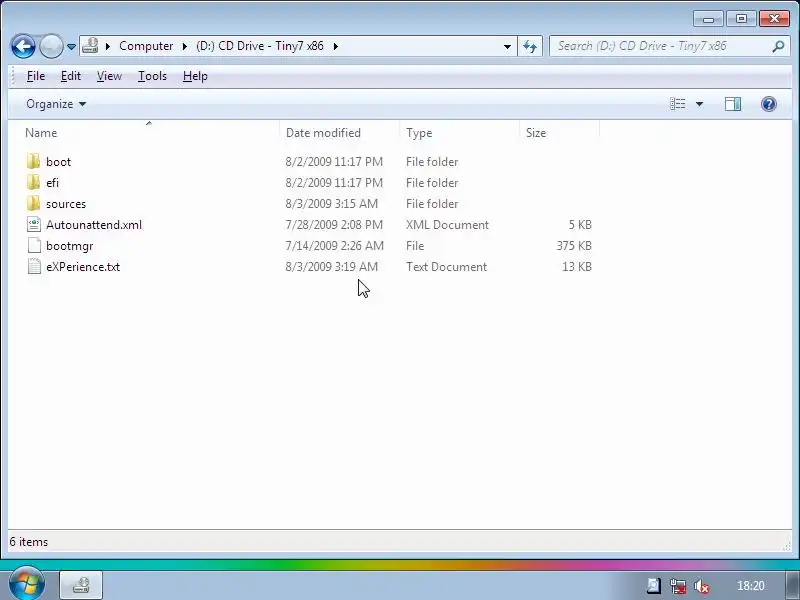Click the search magnifier icon
Image resolution: width=800 pixels, height=600 pixels.
pos(778,46)
